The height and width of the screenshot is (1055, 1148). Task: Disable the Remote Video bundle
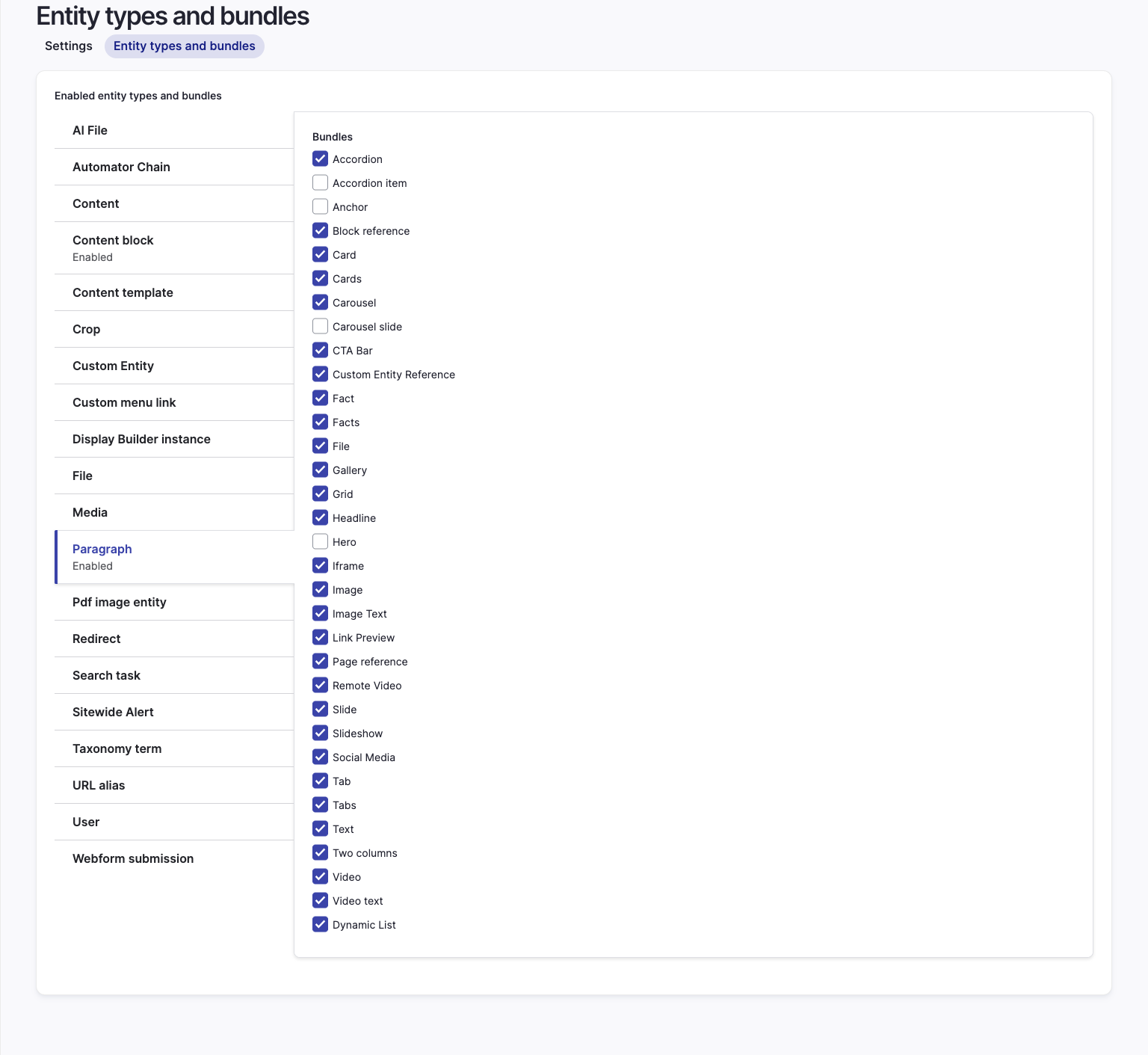click(x=320, y=685)
